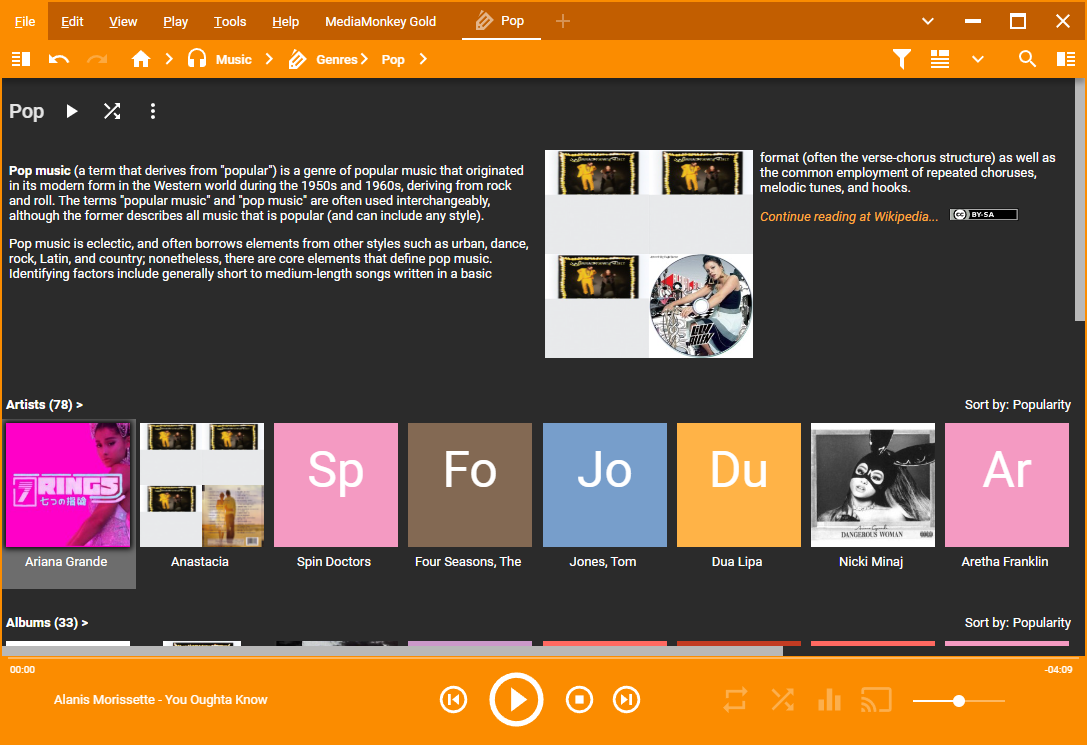Toggle the left panel layout button
Viewport: 1087px width, 745px height.
point(21,60)
